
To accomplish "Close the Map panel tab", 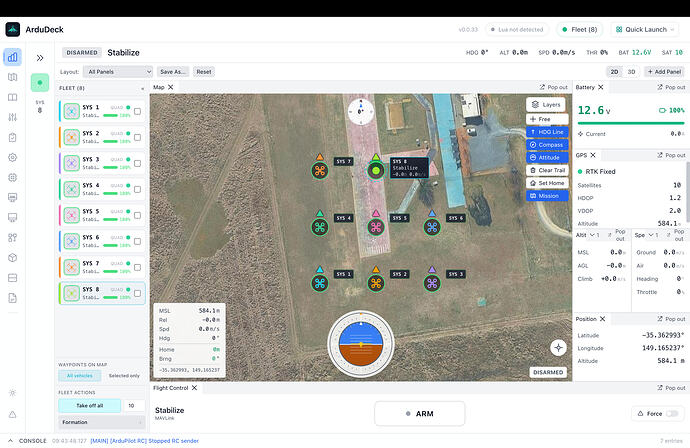I will 171,87.
